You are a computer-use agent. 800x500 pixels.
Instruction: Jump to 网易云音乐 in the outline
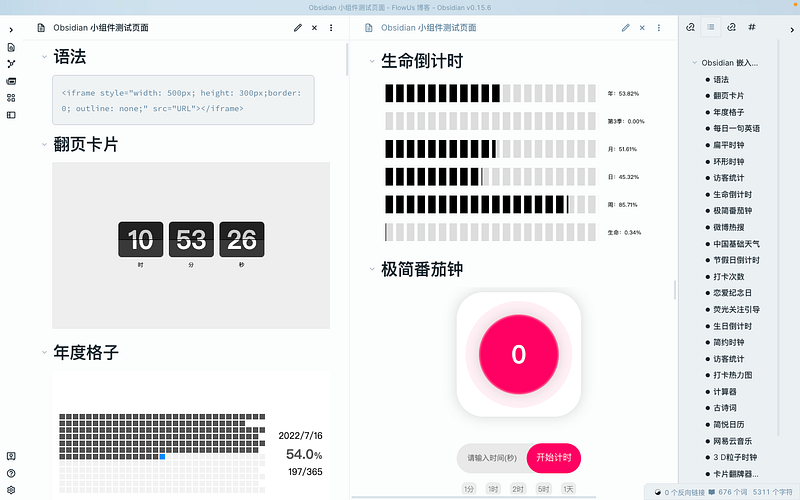pyautogui.click(x=733, y=441)
